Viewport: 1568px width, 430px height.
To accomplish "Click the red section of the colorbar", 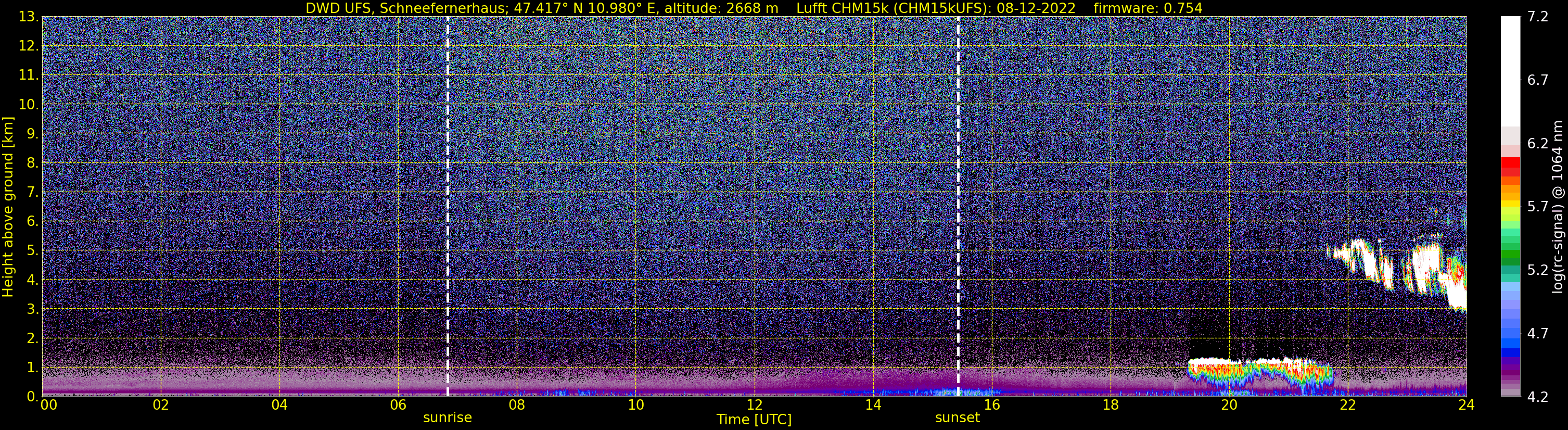I will click(x=1510, y=168).
